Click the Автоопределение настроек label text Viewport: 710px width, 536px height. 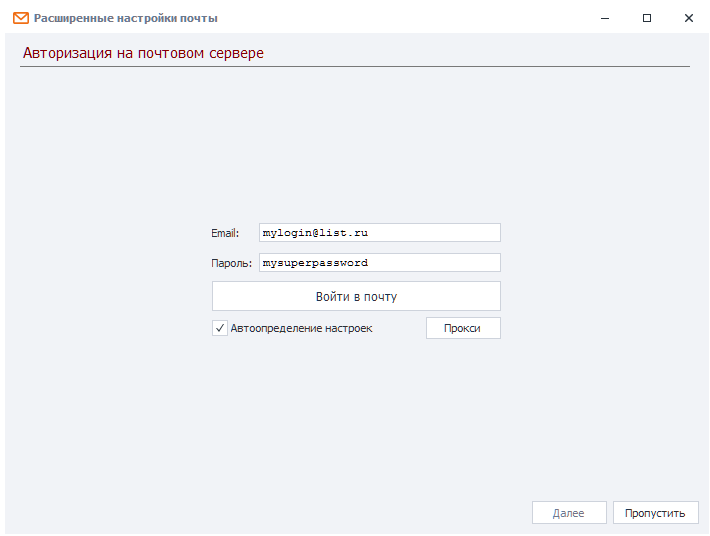(x=301, y=328)
